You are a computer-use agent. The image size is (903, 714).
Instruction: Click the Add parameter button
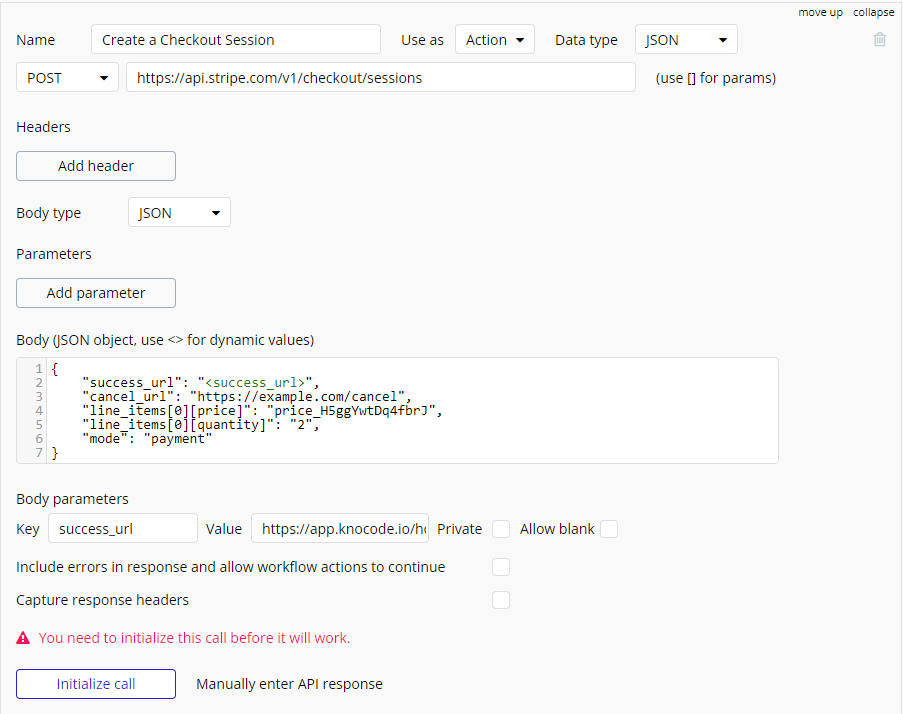95,293
